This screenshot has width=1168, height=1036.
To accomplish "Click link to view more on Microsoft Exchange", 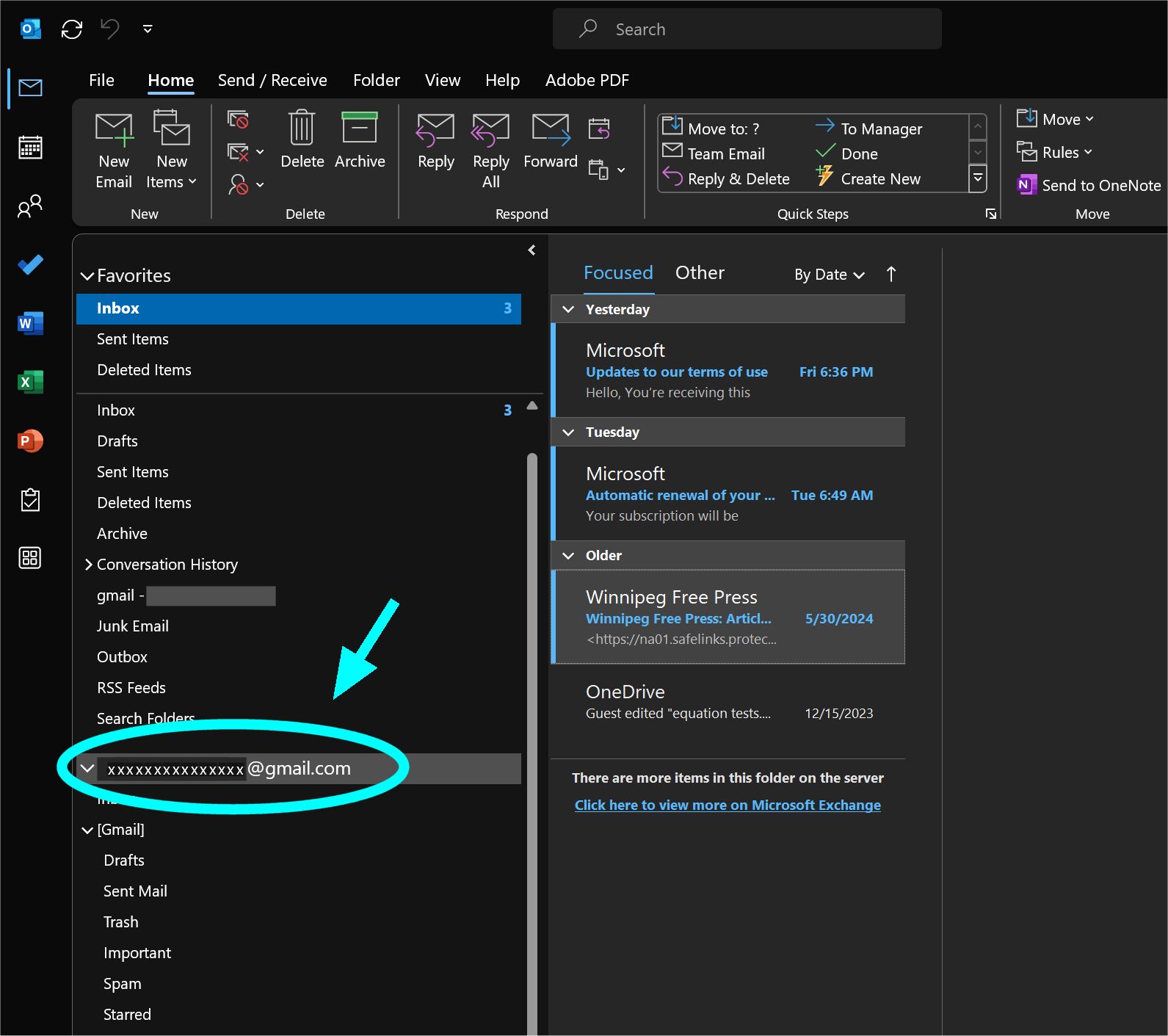I will point(727,805).
